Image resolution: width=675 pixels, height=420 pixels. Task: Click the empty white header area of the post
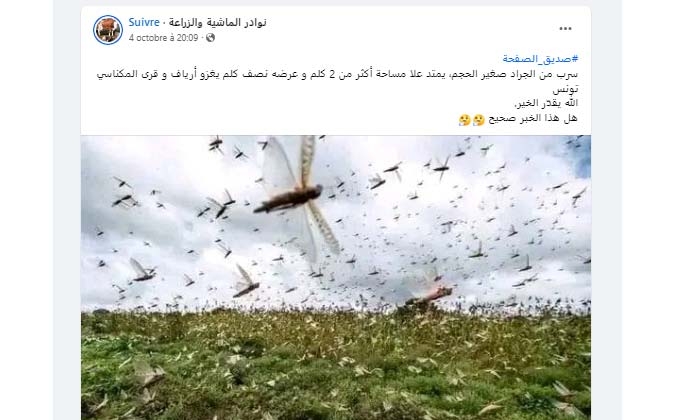(x=387, y=28)
